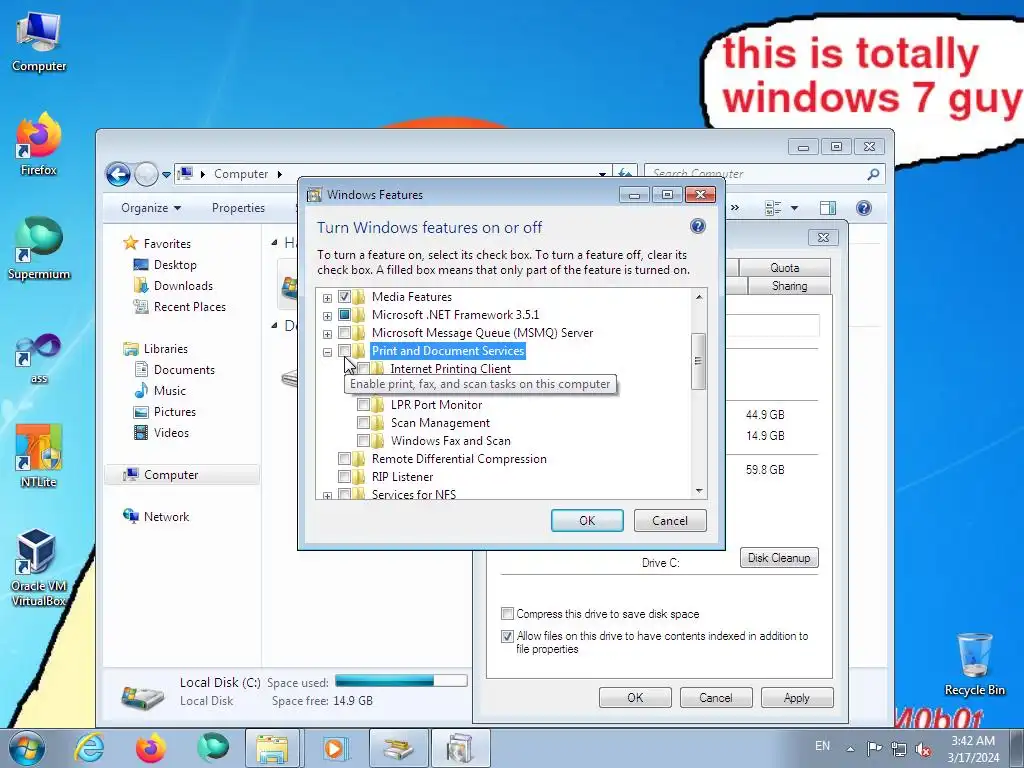Click the Windows Start orb

point(27,748)
